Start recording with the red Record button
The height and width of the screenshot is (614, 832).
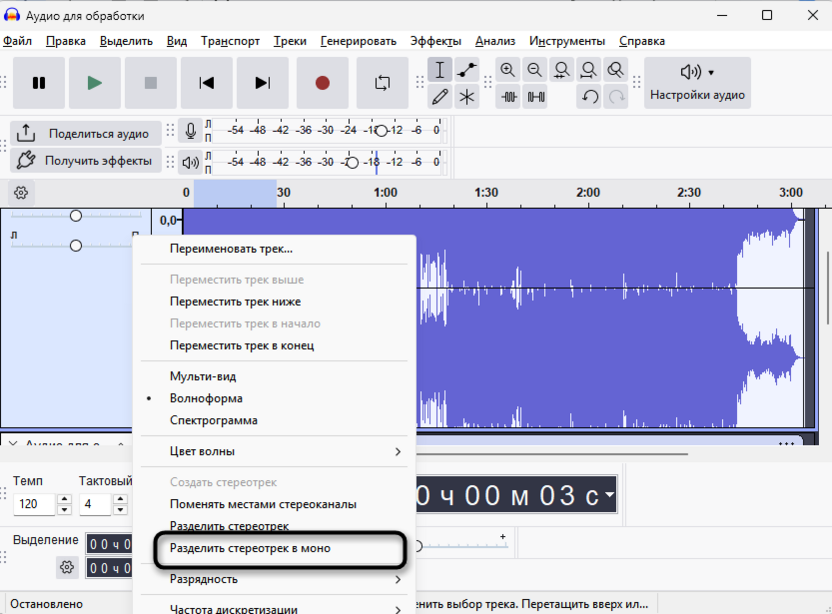click(322, 83)
